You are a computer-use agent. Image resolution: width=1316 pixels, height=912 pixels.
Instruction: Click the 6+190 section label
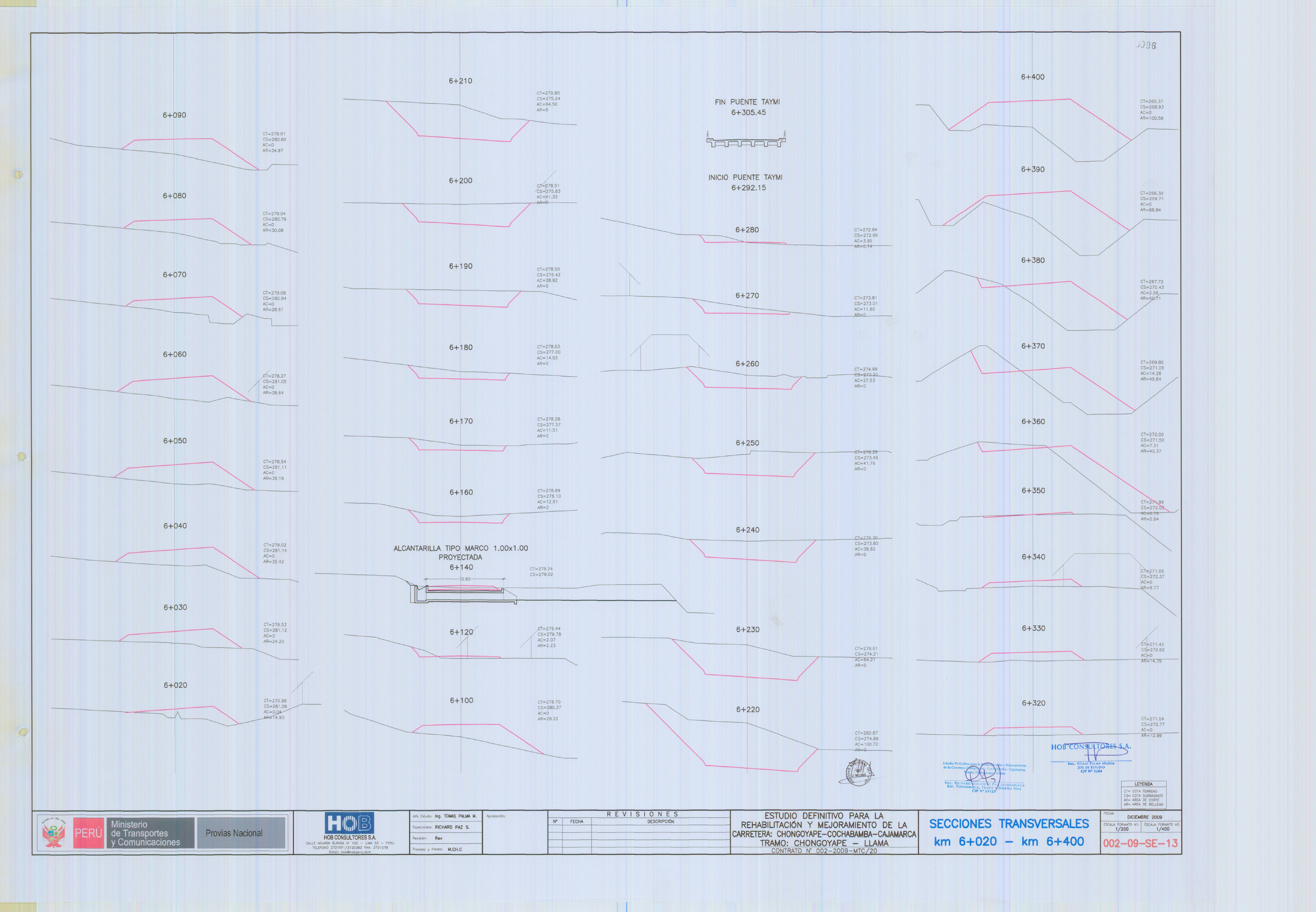point(460,266)
